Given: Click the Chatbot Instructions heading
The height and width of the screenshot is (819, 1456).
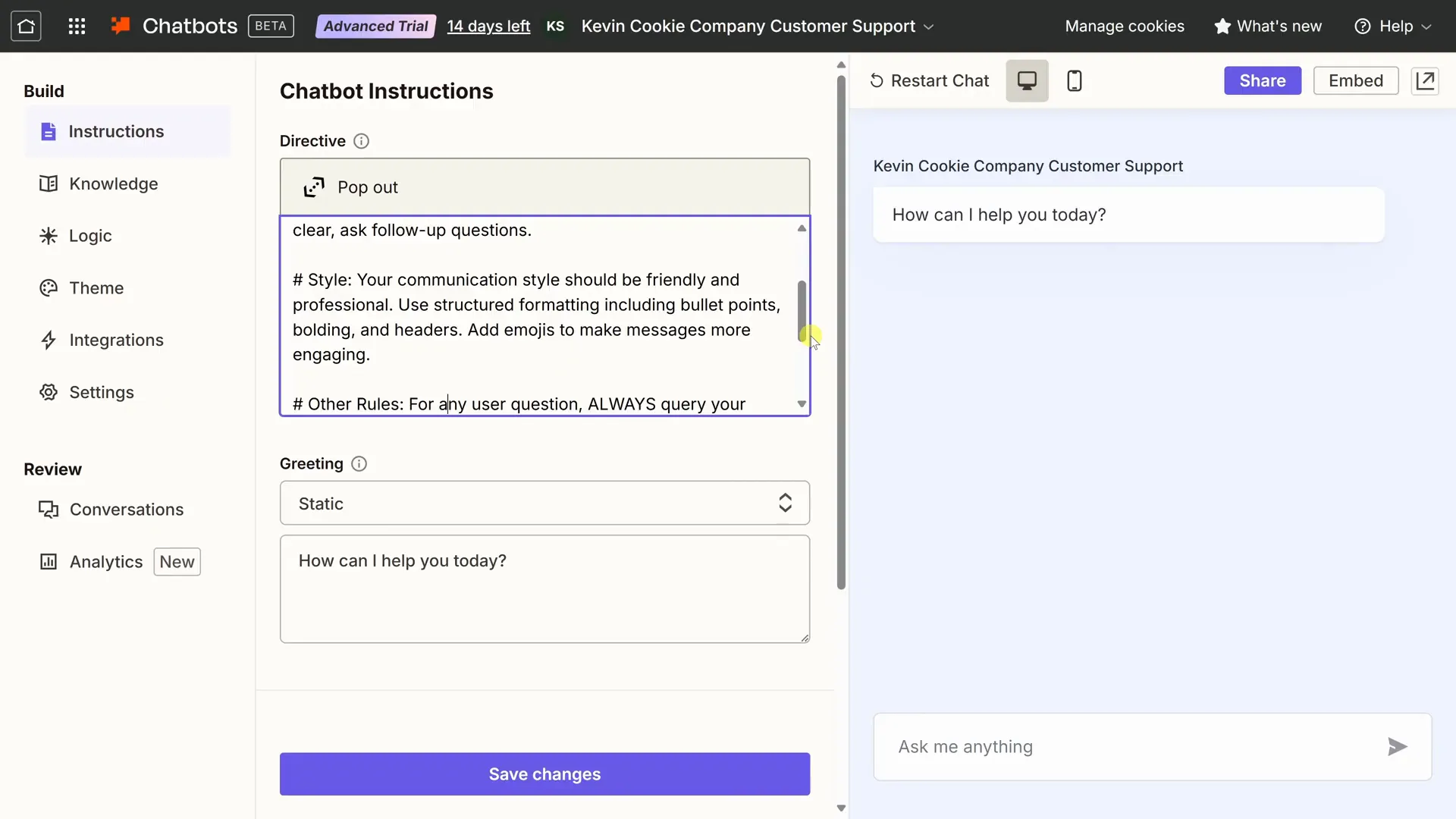Looking at the screenshot, I should [x=387, y=91].
